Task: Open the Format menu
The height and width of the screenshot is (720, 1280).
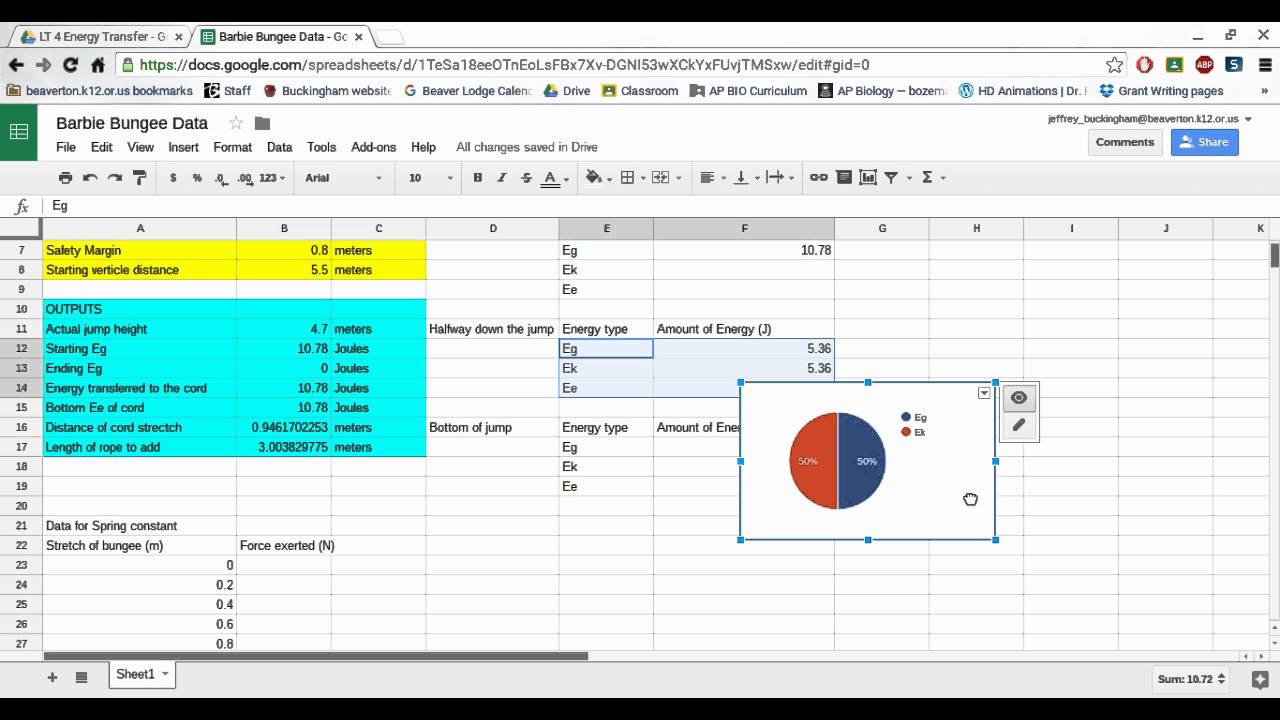Action: [232, 147]
